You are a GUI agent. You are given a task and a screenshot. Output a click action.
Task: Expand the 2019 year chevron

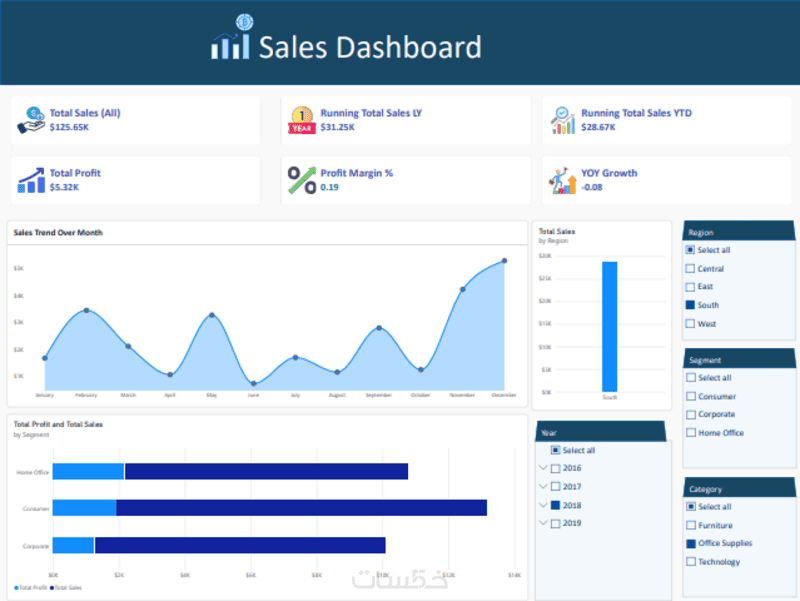(543, 522)
